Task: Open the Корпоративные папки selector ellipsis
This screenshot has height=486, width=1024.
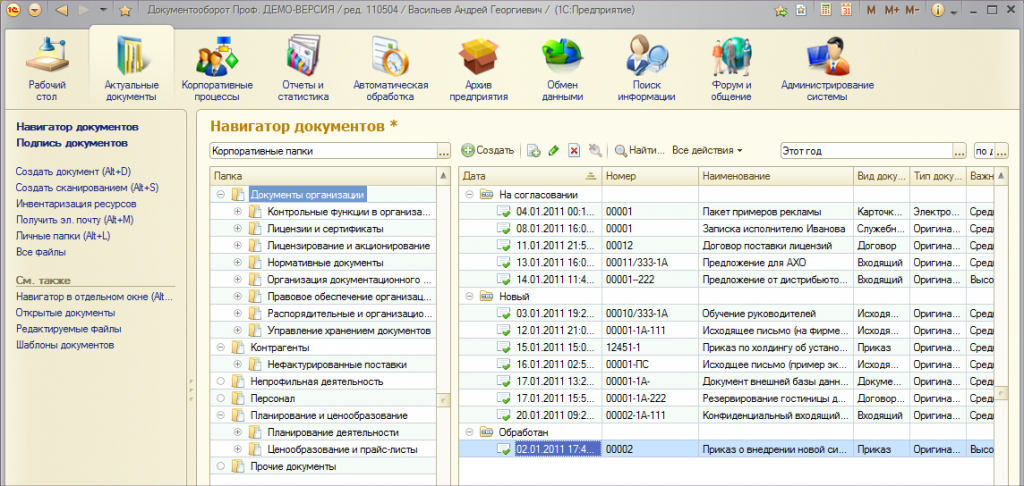Action: click(443, 150)
